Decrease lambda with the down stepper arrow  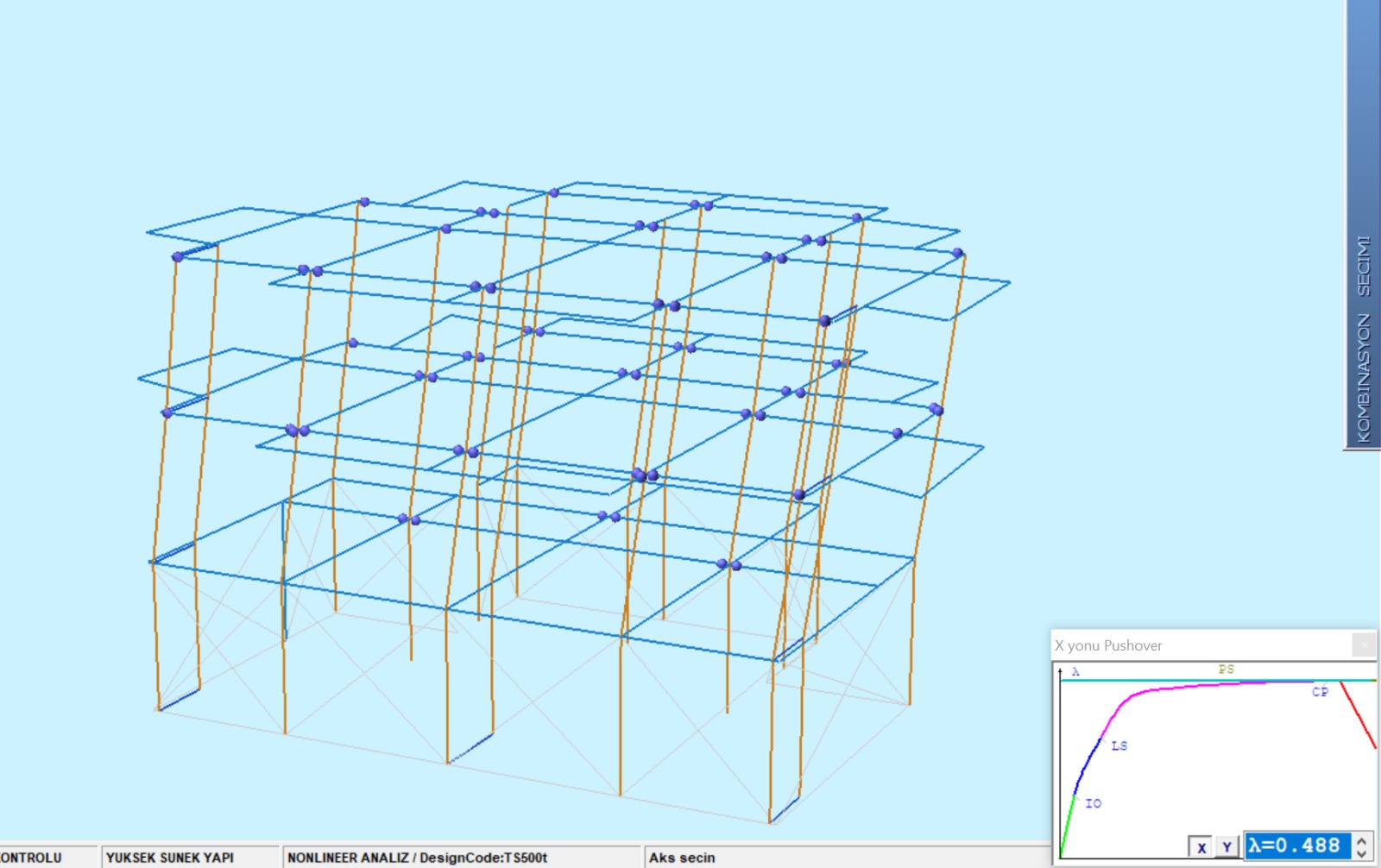pos(1362,853)
